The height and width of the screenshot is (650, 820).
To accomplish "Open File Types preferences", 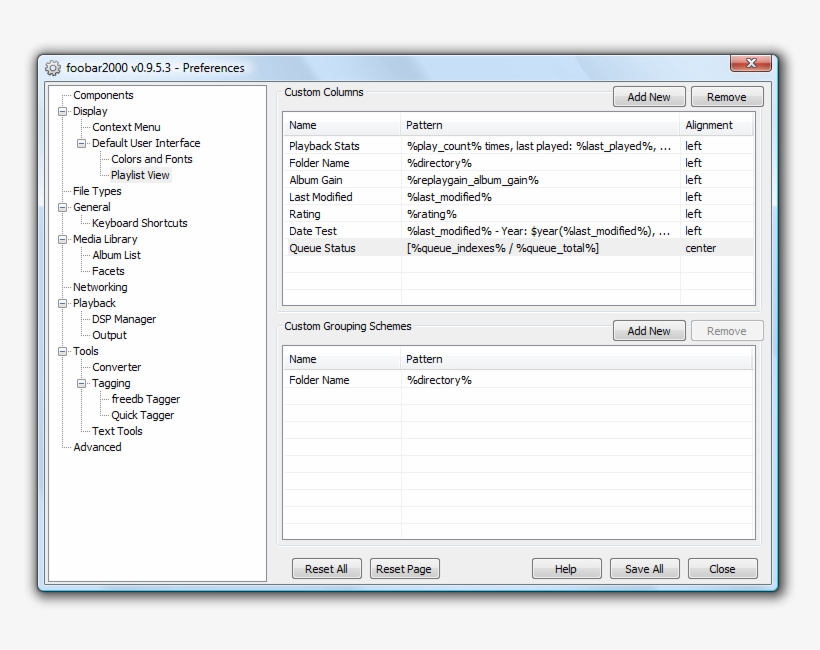I will (x=97, y=191).
